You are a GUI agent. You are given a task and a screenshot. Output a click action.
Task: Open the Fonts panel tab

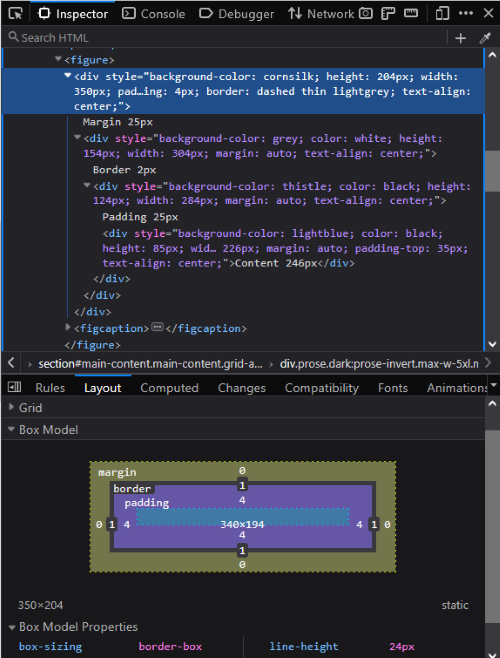click(393, 388)
